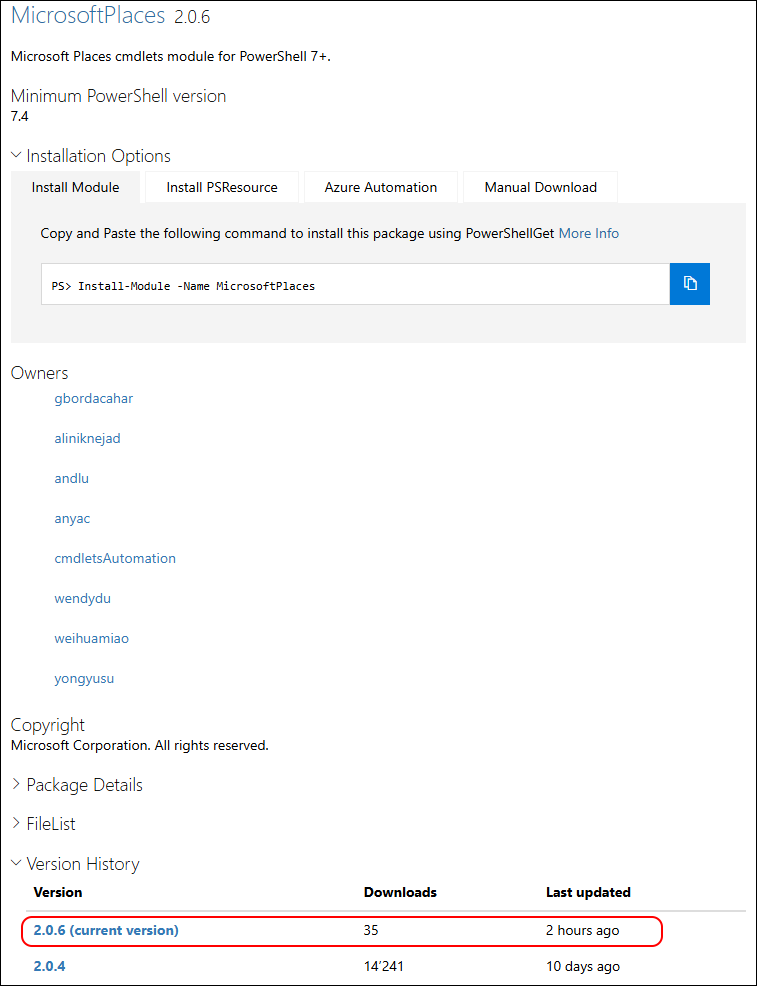This screenshot has height=986, width=757.
Task: Open owner yongyusu's profile
Action: (84, 679)
